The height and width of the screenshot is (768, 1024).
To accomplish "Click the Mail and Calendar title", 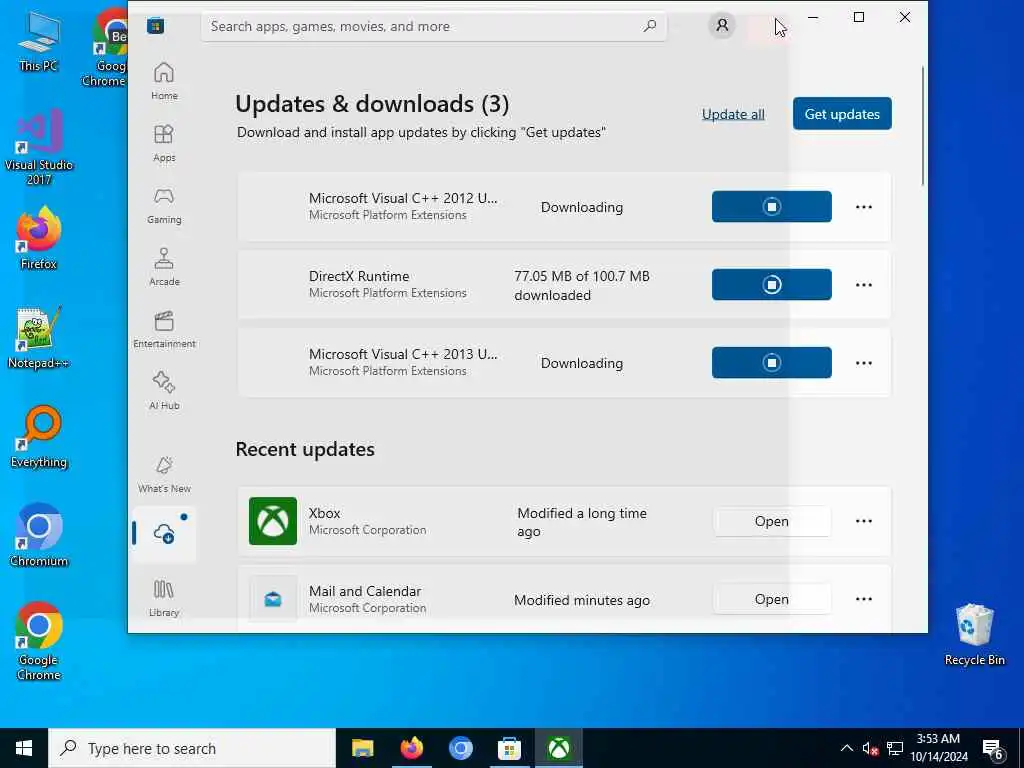I will [x=365, y=591].
